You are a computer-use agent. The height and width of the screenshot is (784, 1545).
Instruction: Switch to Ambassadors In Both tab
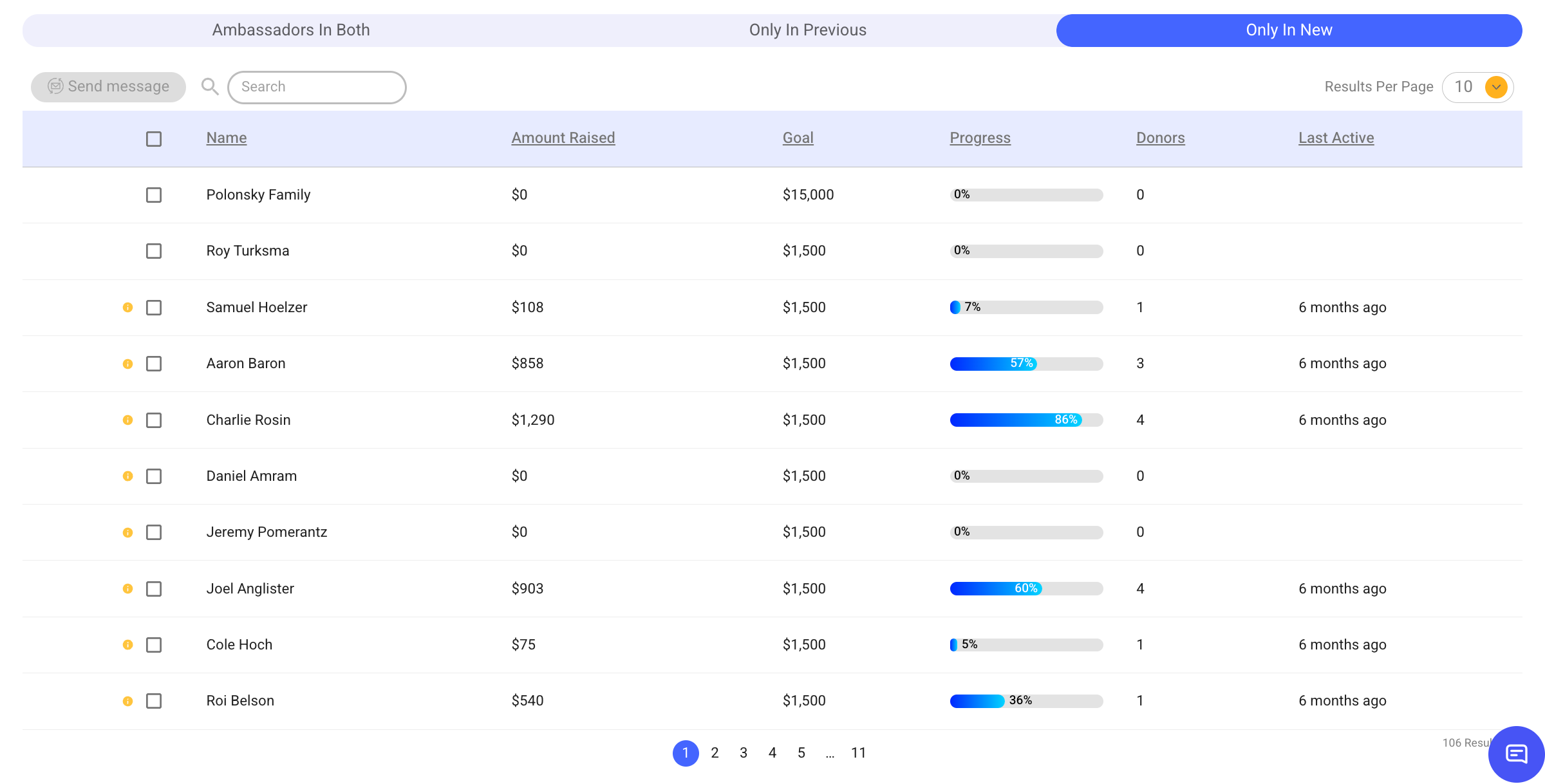pos(291,30)
